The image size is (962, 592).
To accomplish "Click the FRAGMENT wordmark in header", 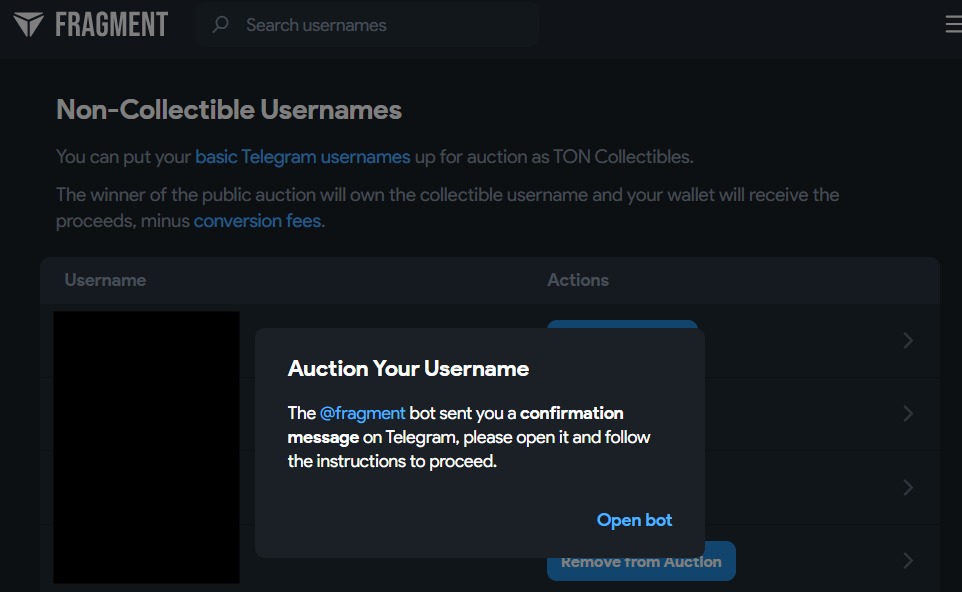I will click(x=111, y=24).
